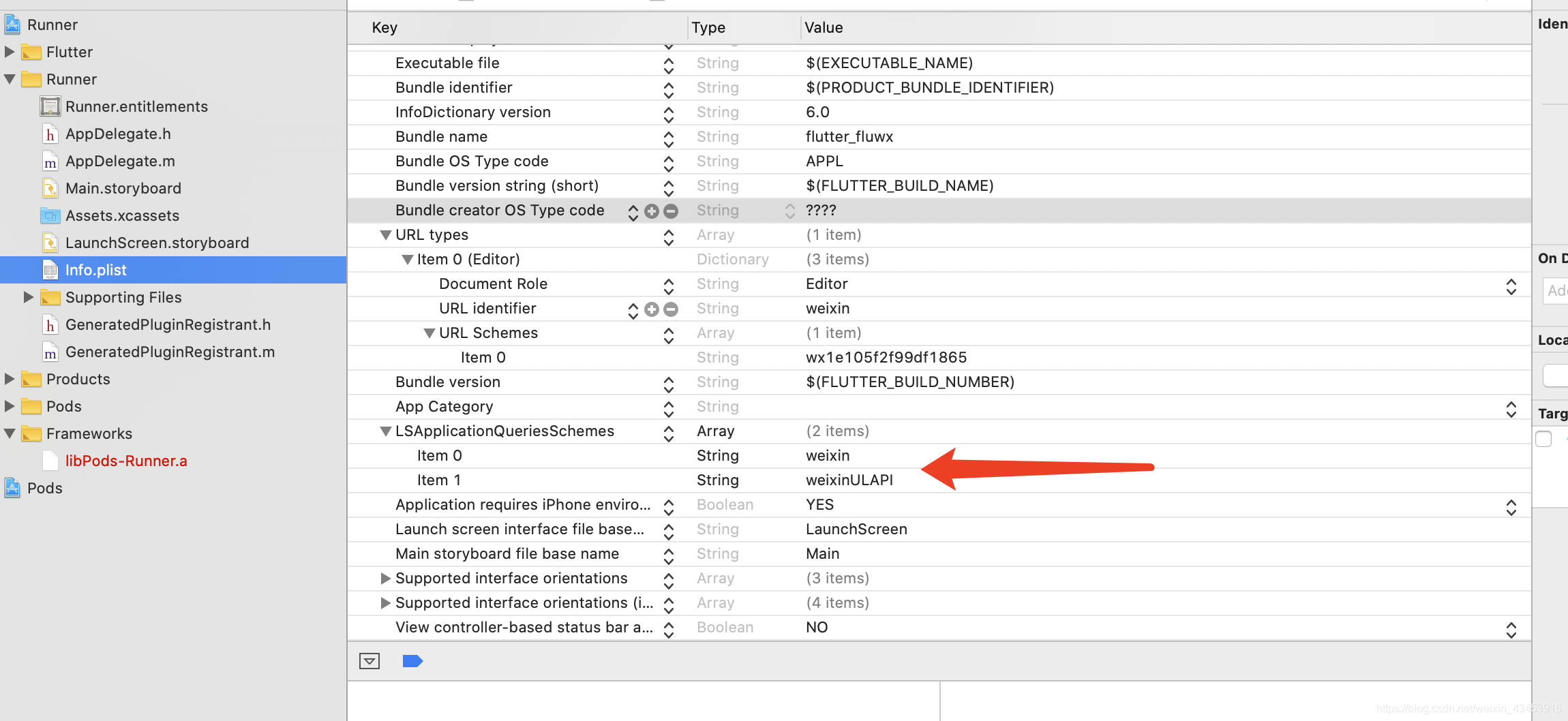
Task: Open key stepper for Bundle identifier
Action: click(x=669, y=90)
